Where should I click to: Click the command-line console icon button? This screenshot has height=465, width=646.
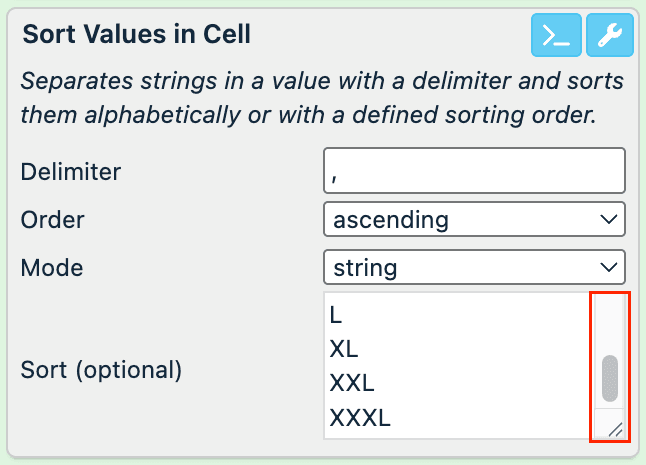555,35
